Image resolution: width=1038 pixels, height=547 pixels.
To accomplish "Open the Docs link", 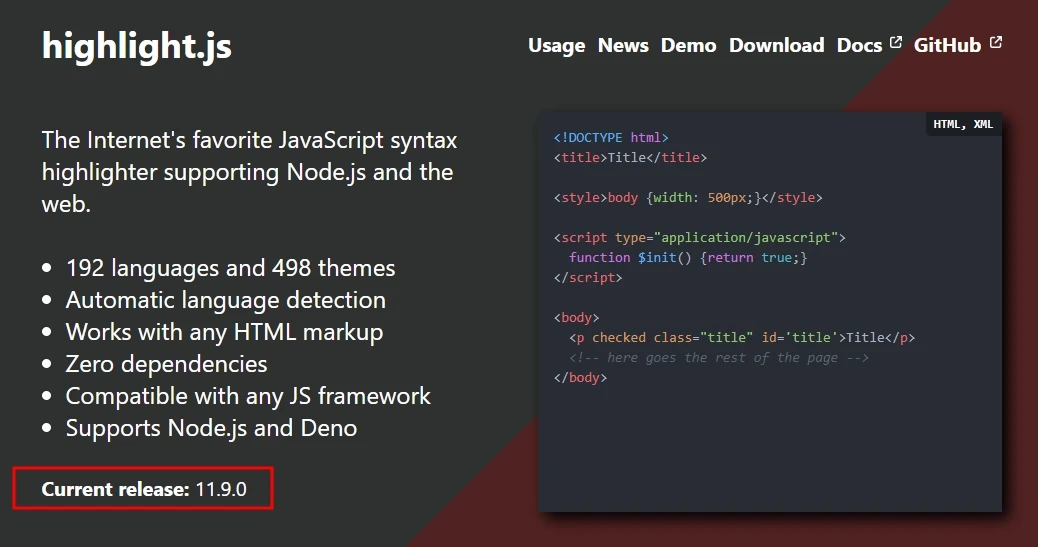I will (859, 46).
